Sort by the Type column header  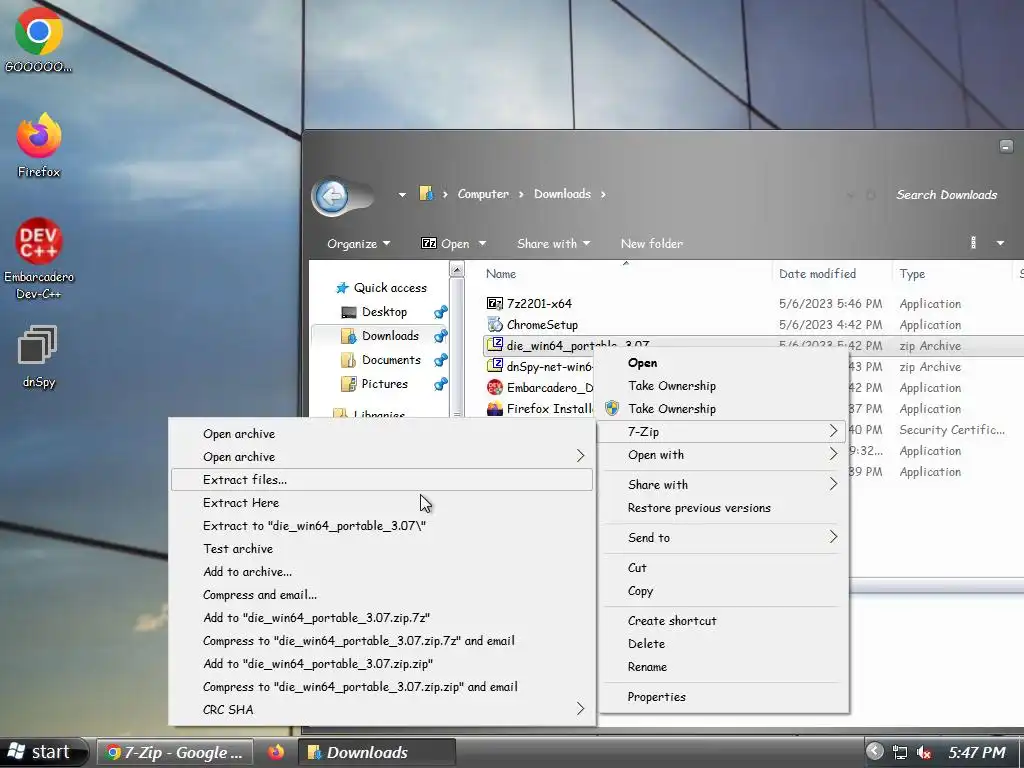951,274
